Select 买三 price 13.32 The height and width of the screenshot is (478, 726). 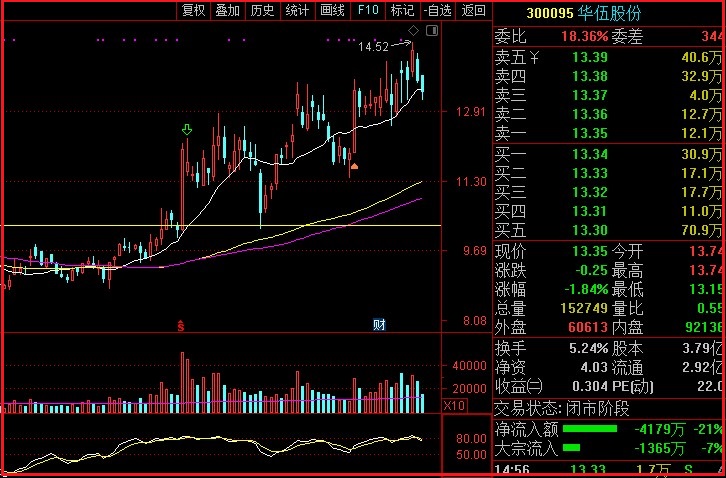pos(590,192)
